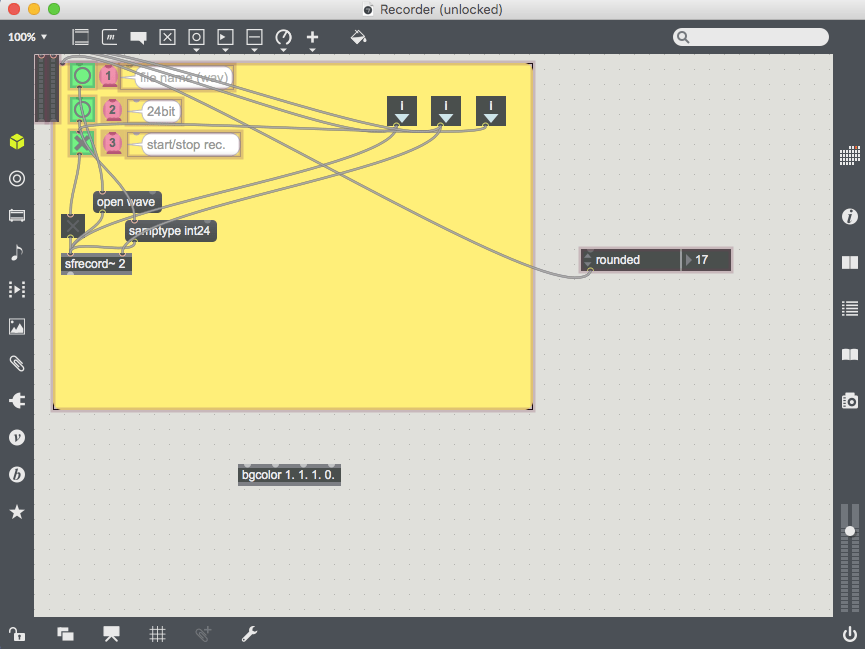Open the Audio files note icon

[x=16, y=252]
